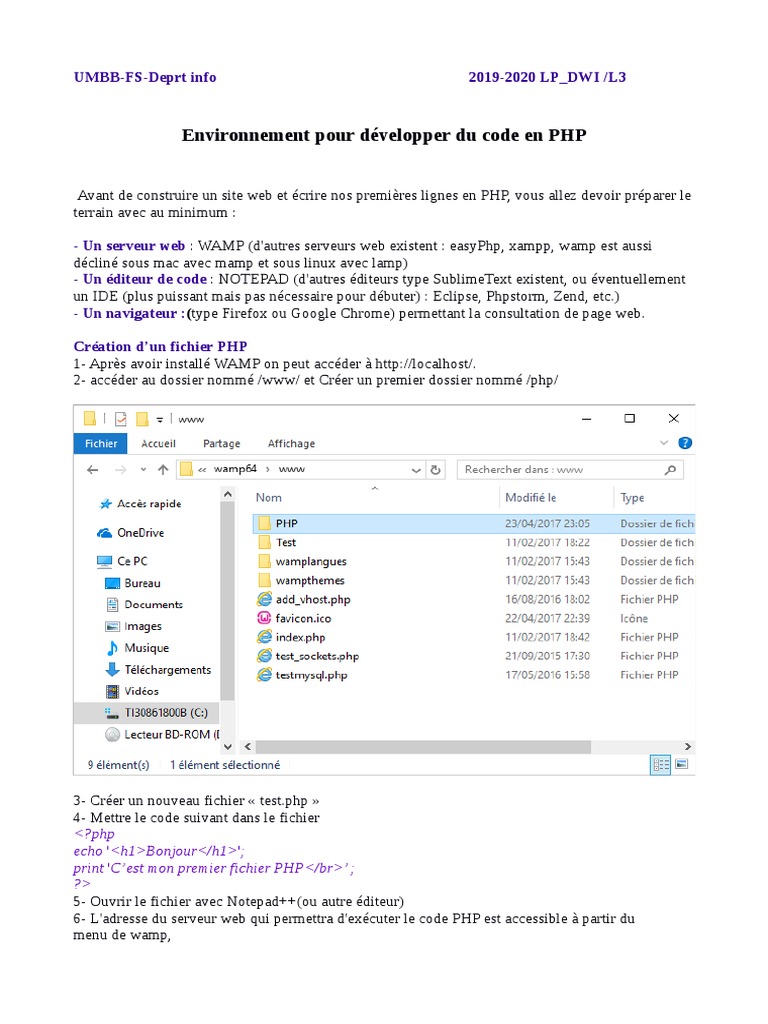This screenshot has height=1024, width=768.
Task: Click the horizontal scrollbar thumb in file list
Action: point(423,746)
